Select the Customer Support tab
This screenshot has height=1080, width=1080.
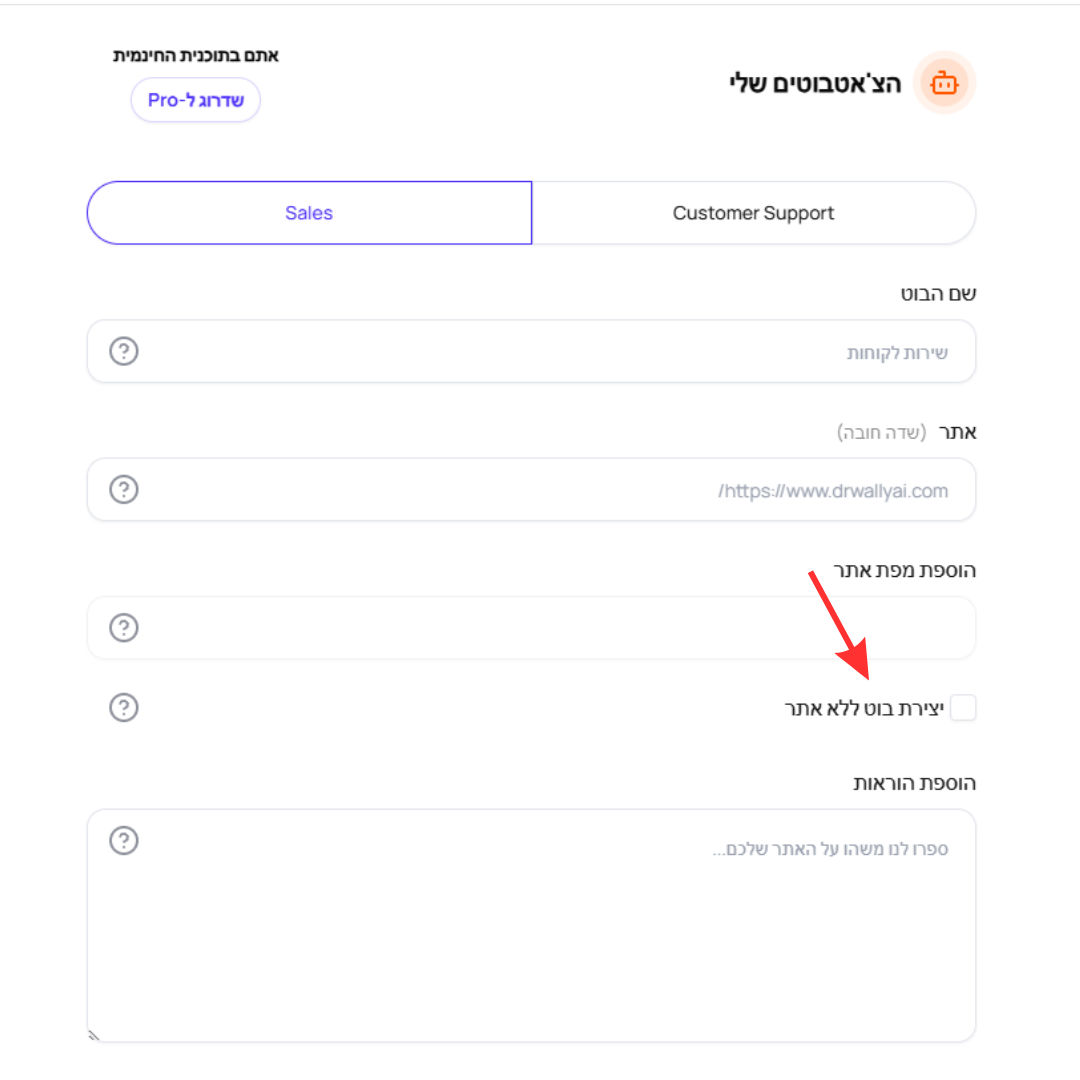tap(754, 213)
